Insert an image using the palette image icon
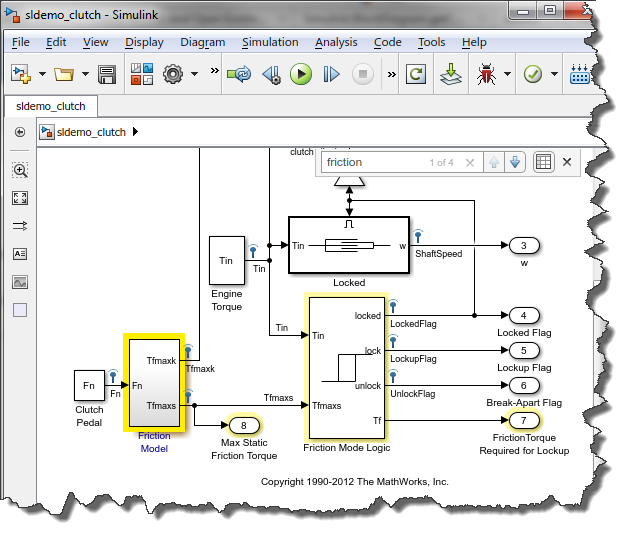Image resolution: width=630 pixels, height=537 pixels. tap(20, 282)
